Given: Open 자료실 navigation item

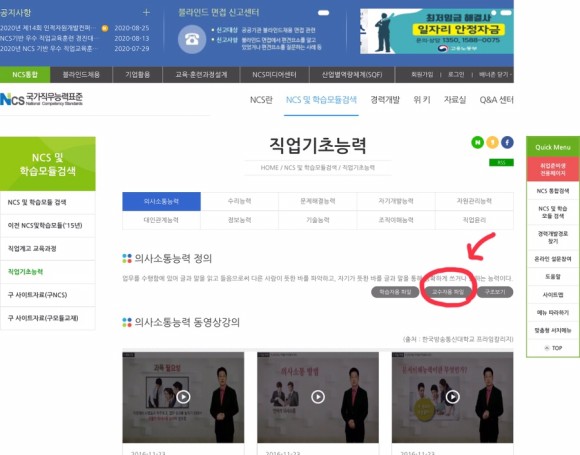Looking at the screenshot, I should coord(455,100).
